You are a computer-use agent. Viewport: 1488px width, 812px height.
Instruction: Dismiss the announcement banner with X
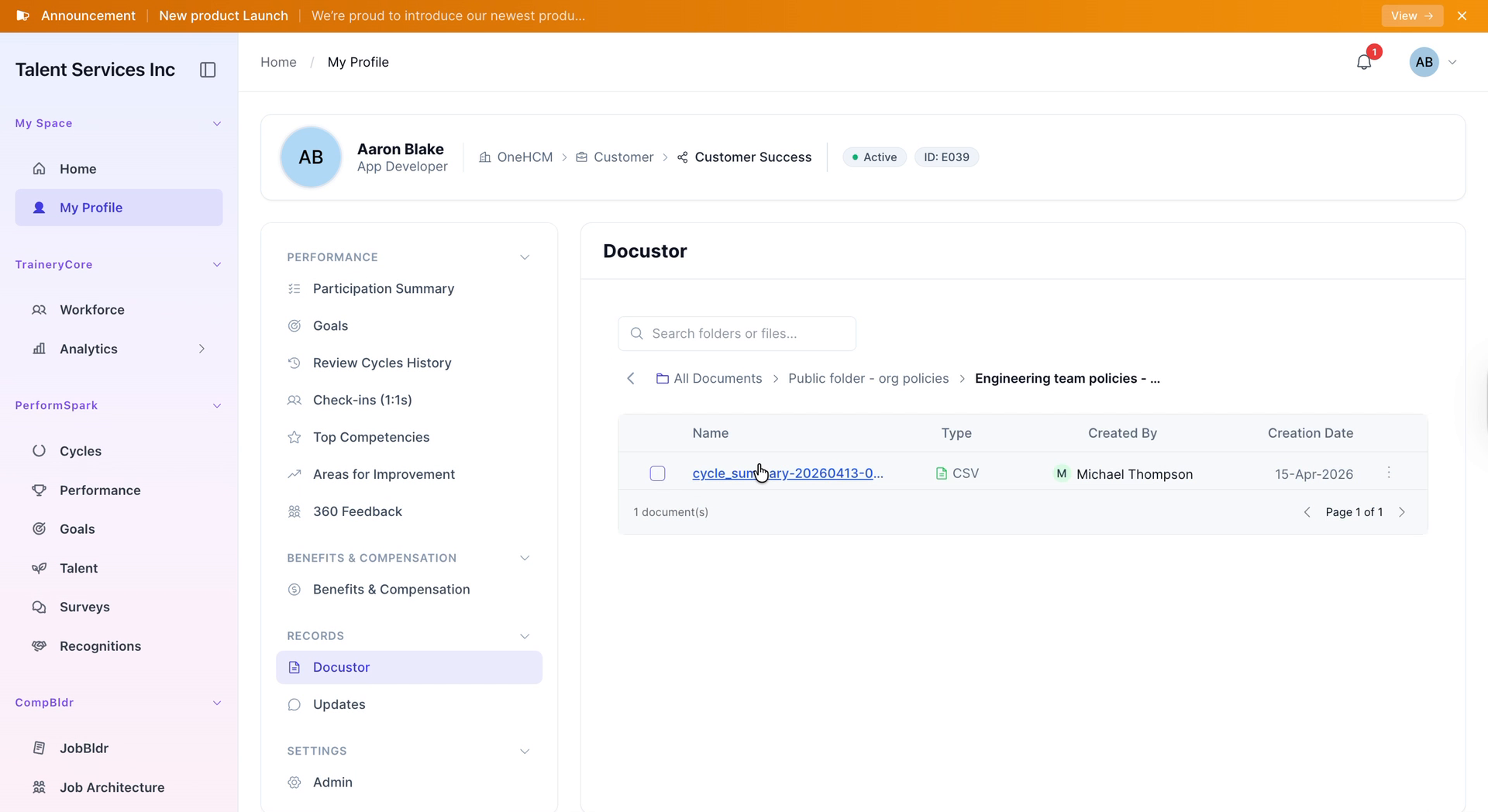(1462, 15)
